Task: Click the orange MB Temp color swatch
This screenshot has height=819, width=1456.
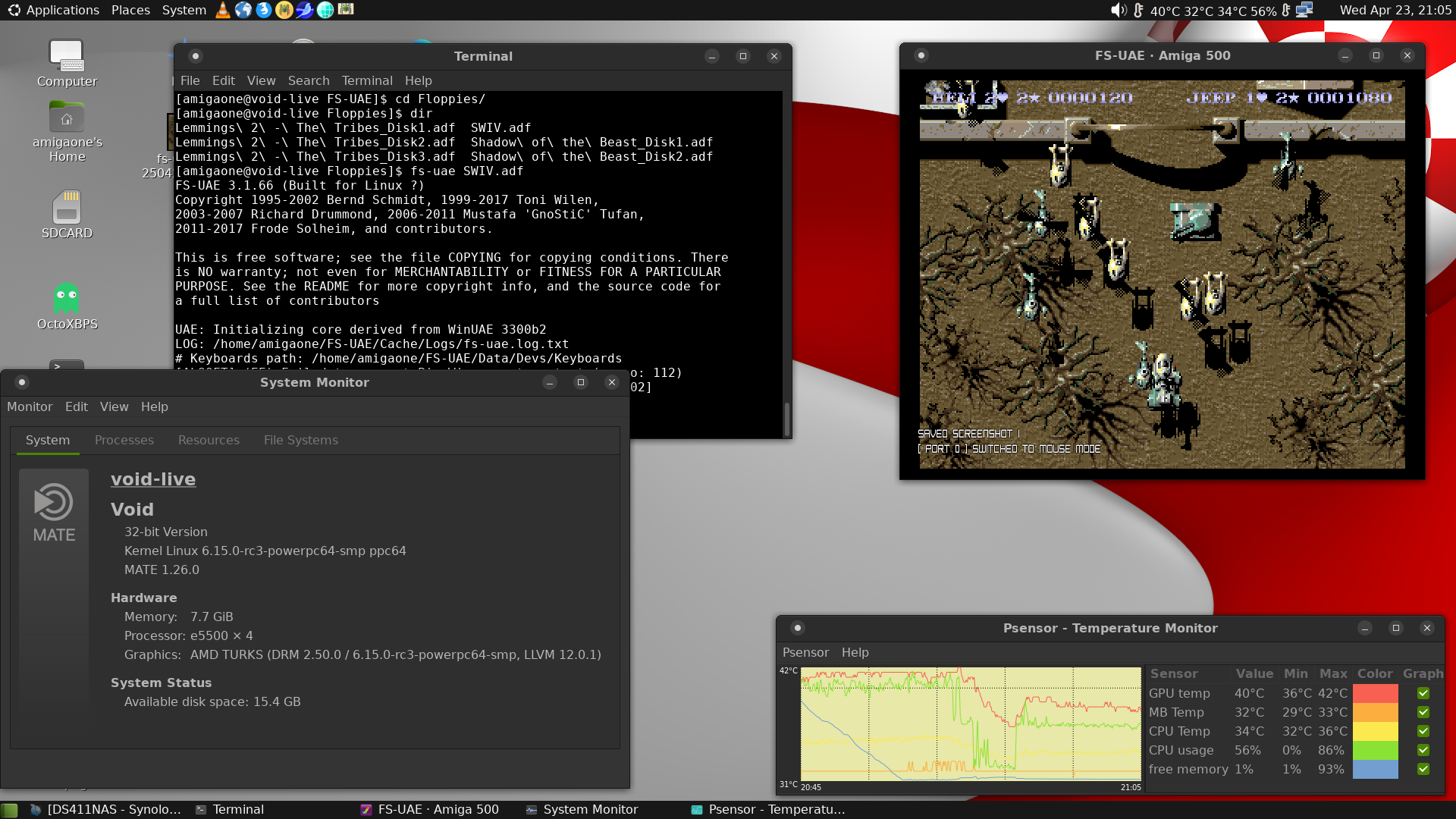Action: coord(1375,712)
